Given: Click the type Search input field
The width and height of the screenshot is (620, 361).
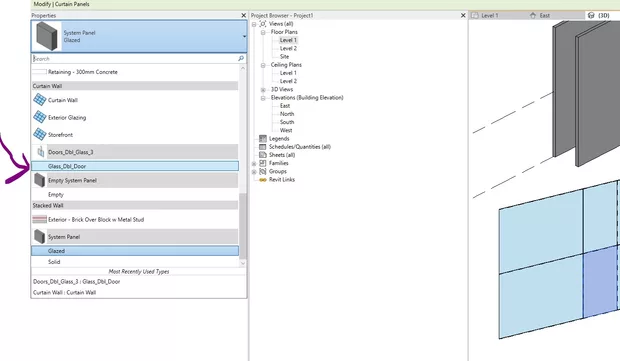Looking at the screenshot, I should (134, 59).
